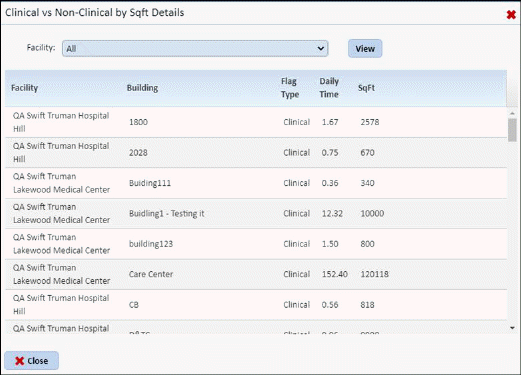Click Daily Time value 1.50
The height and width of the screenshot is (375, 521).
pyautogui.click(x=330, y=244)
